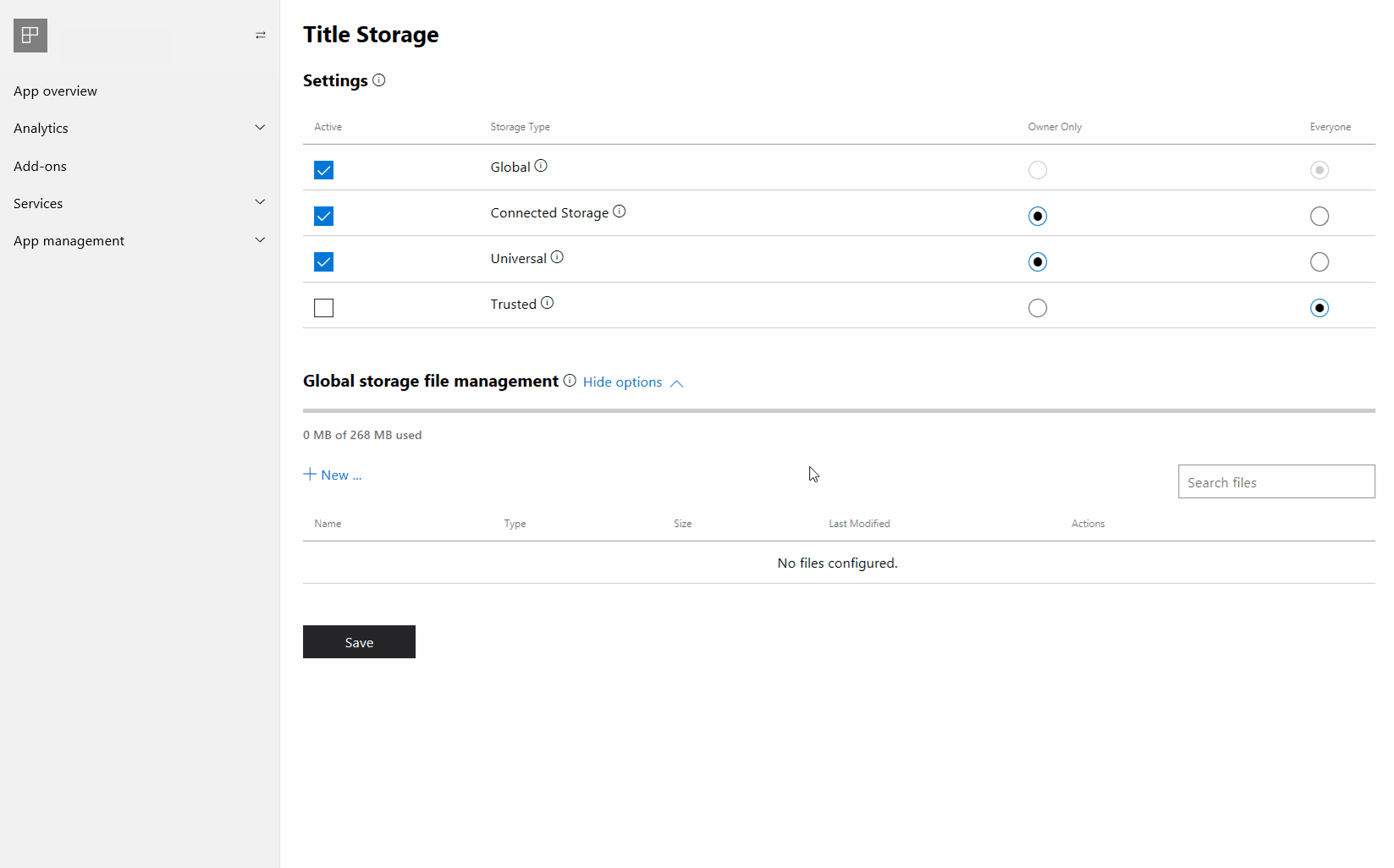
Task: Click the Storage Type column header
Action: point(520,127)
